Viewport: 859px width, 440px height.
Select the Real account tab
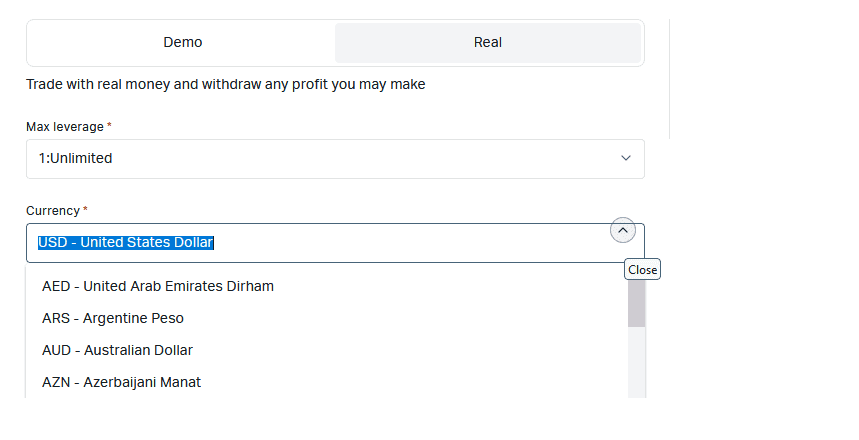point(488,43)
